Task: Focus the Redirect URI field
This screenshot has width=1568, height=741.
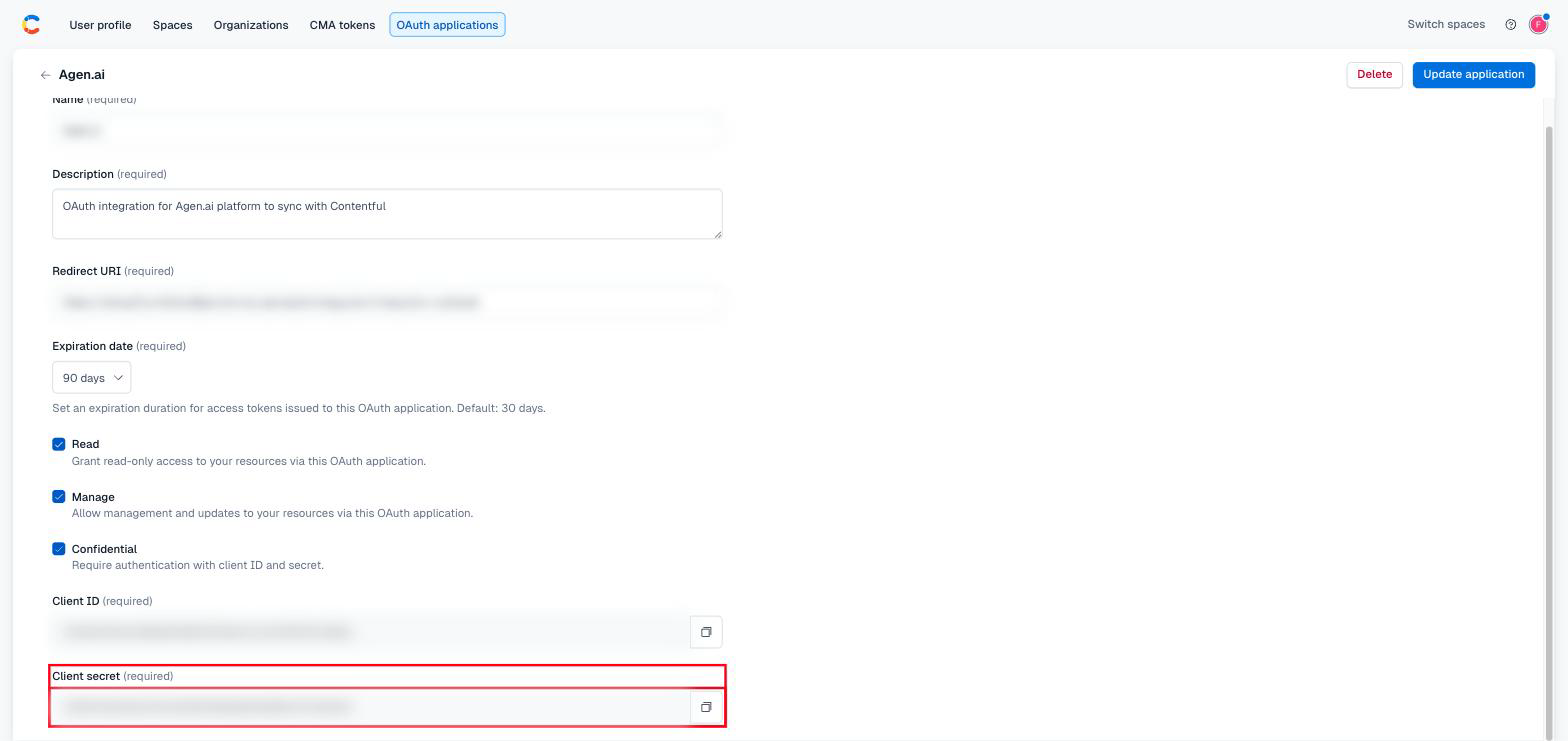Action: tap(387, 302)
